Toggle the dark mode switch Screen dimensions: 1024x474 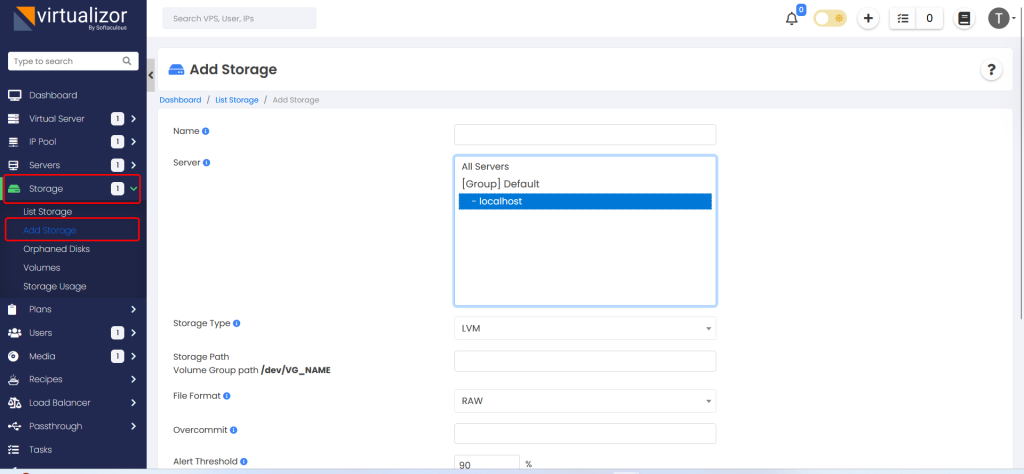[x=829, y=18]
